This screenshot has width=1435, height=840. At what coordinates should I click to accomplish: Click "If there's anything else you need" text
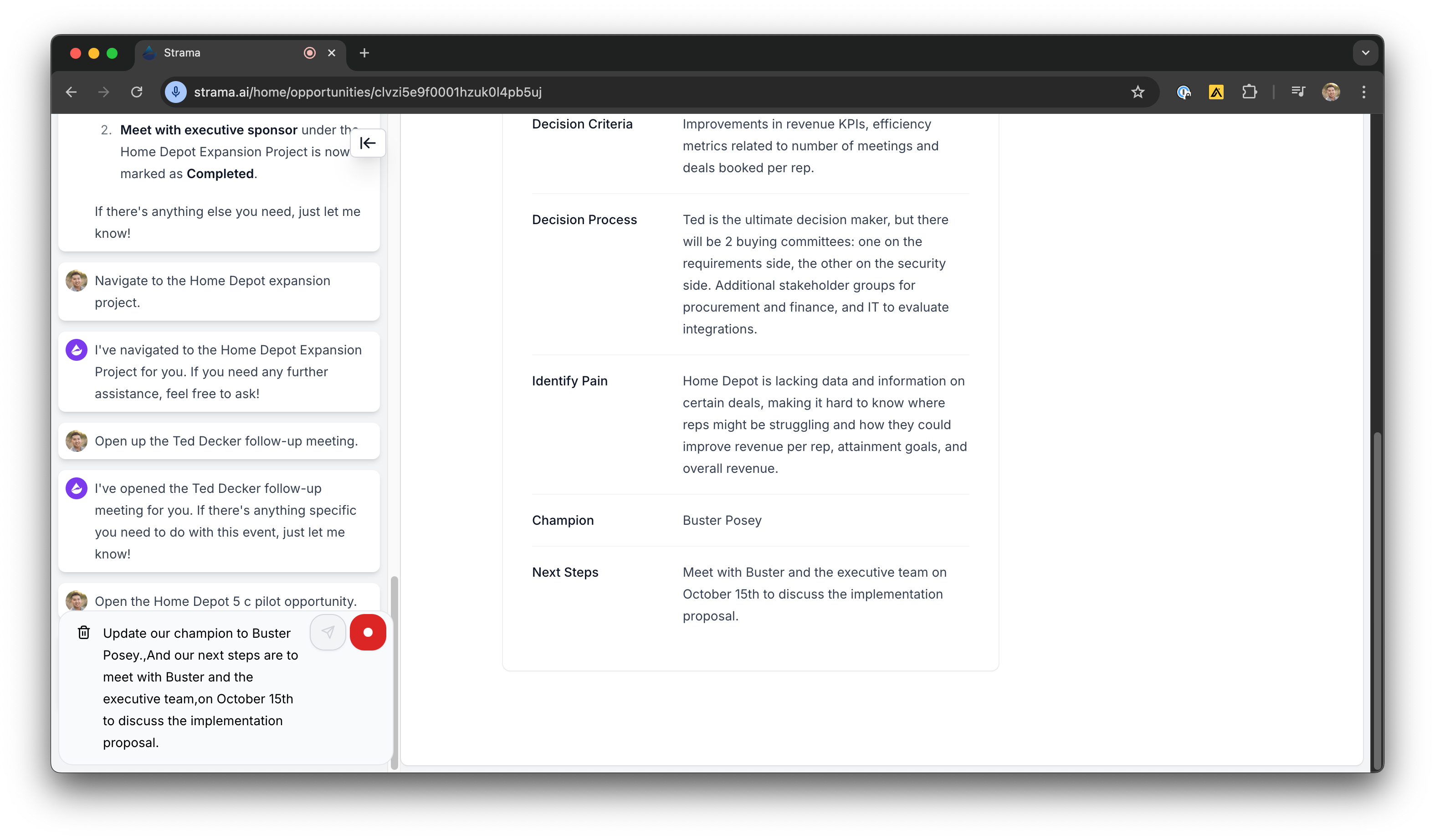tap(227, 222)
